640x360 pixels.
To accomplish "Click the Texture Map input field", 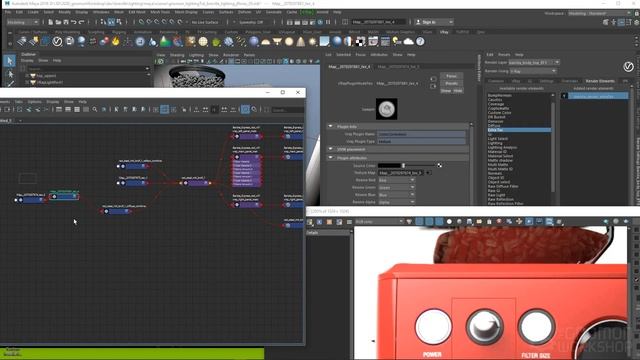I will 401,173.
